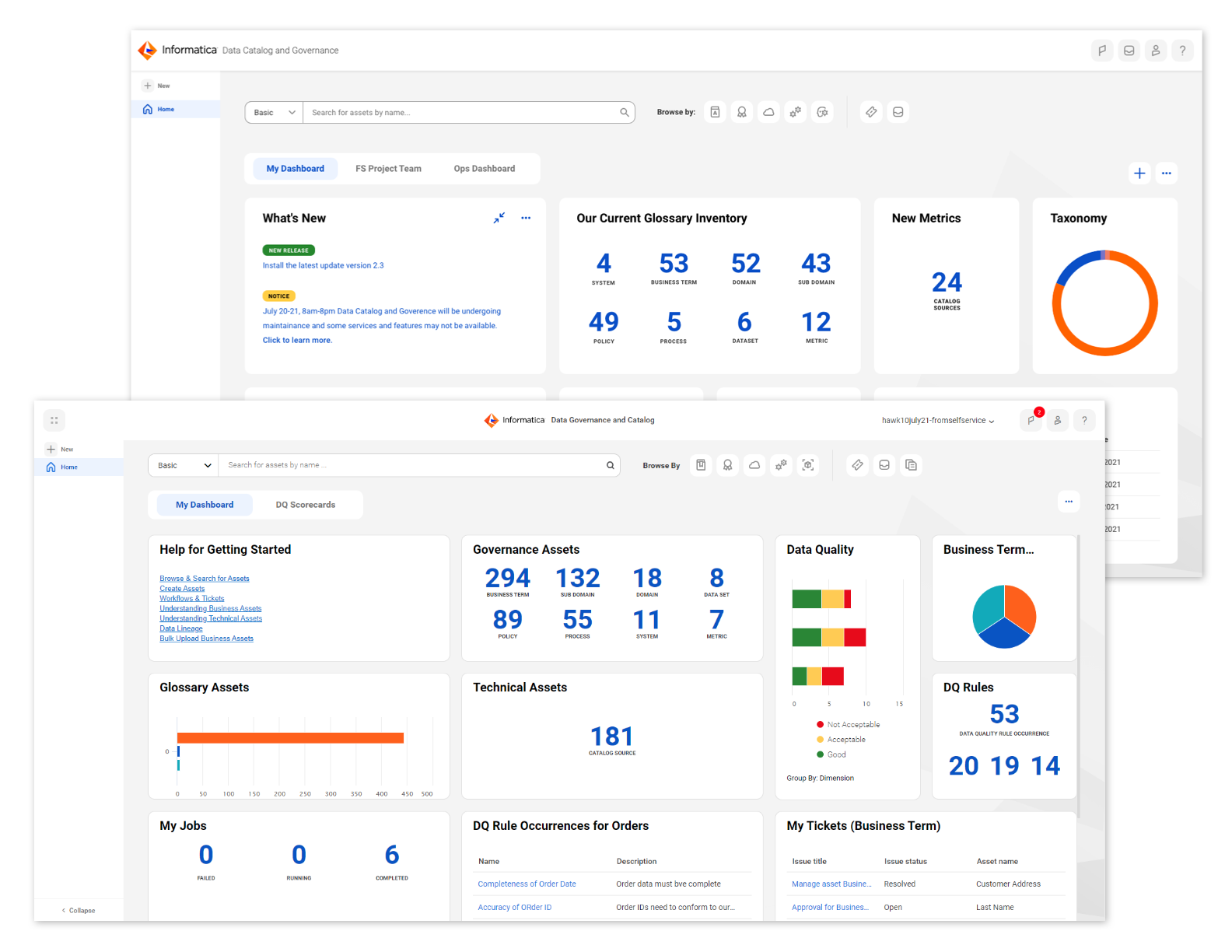Click search magnifier in front window
Viewport: 1232px width, 952px height.
[x=611, y=465]
